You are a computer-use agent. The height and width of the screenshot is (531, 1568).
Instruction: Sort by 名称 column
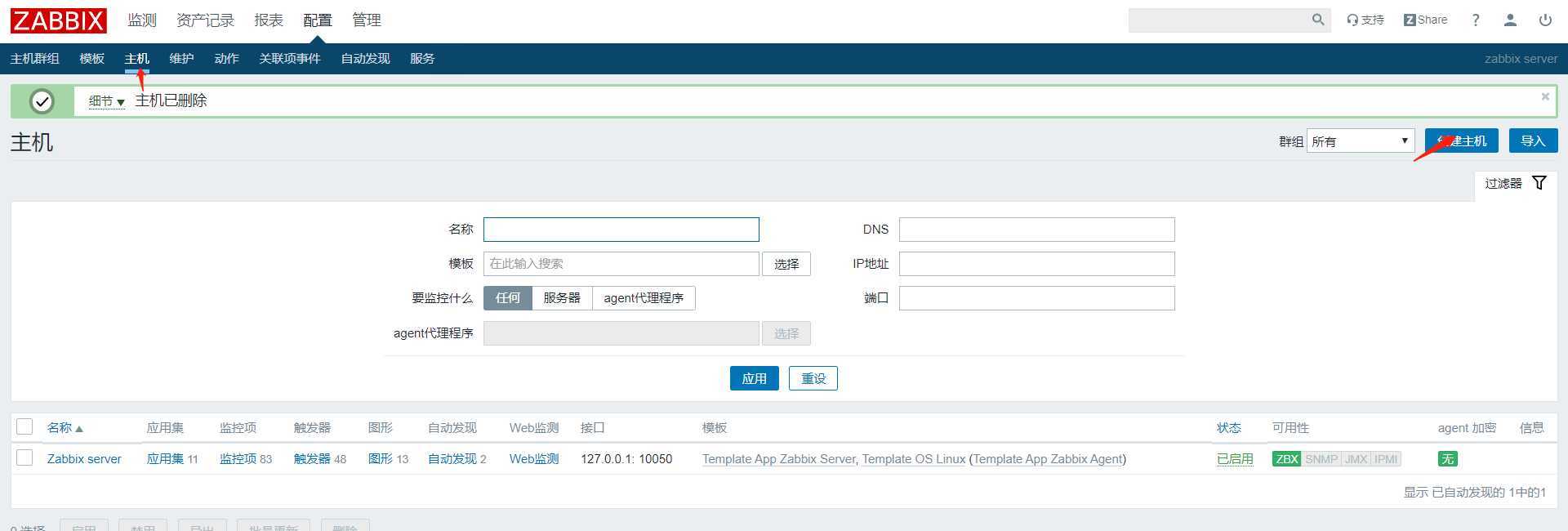click(65, 427)
